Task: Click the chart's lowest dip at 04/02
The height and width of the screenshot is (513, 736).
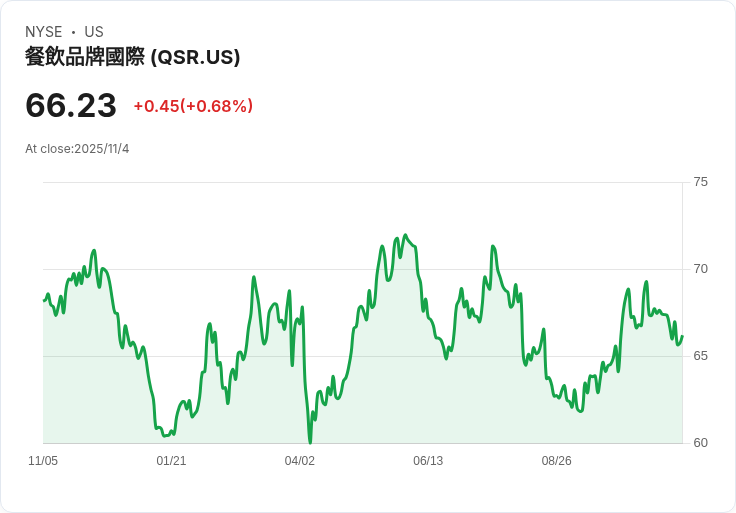Action: click(310, 442)
